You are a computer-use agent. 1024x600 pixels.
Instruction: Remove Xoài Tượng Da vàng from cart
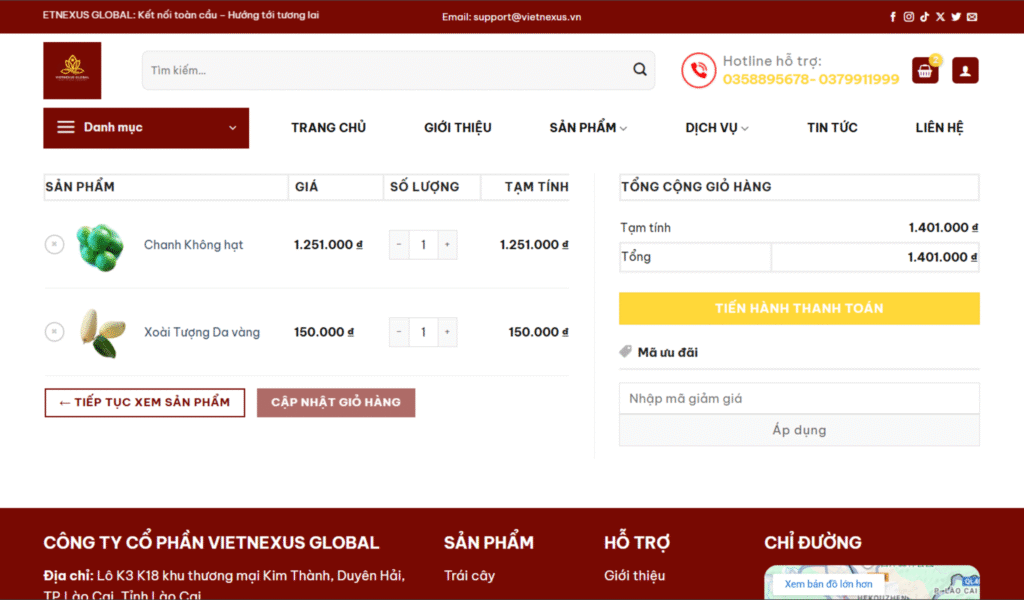[54, 331]
